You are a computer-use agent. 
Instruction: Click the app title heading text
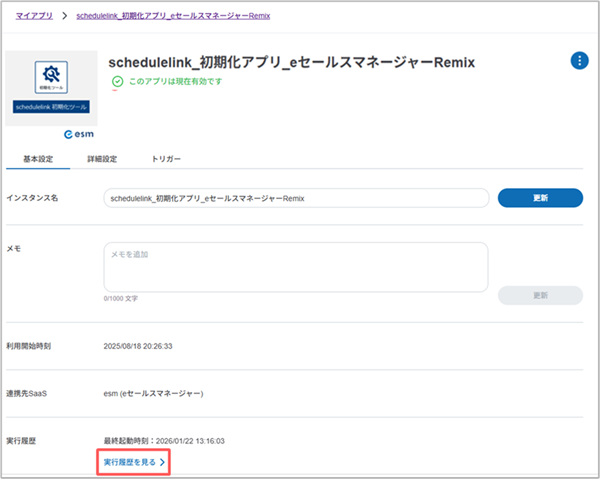(x=291, y=62)
